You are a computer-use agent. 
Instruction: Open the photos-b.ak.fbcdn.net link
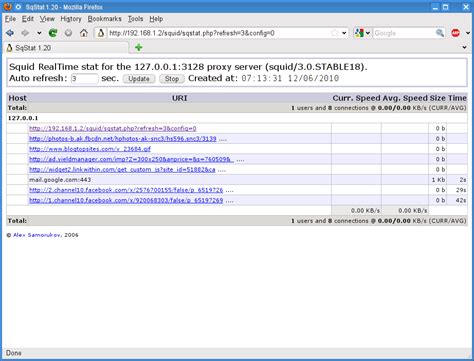pyautogui.click(x=123, y=139)
